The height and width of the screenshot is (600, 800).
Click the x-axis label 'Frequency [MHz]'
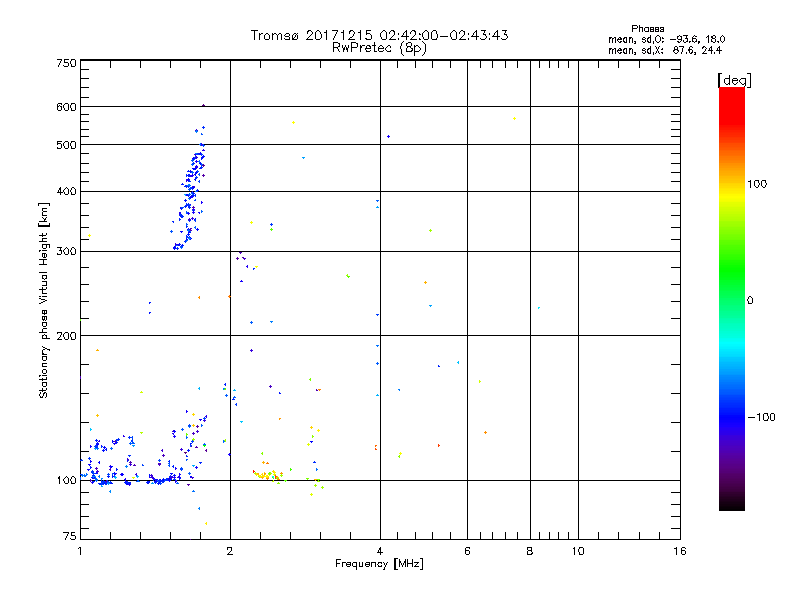pyautogui.click(x=379, y=564)
